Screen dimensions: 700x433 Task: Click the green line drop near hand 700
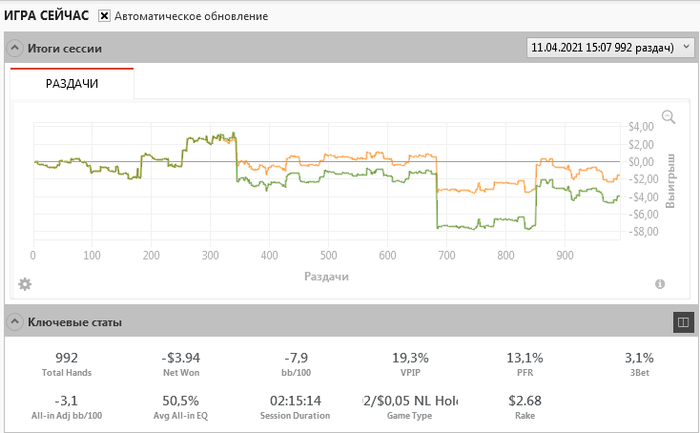[x=437, y=205]
